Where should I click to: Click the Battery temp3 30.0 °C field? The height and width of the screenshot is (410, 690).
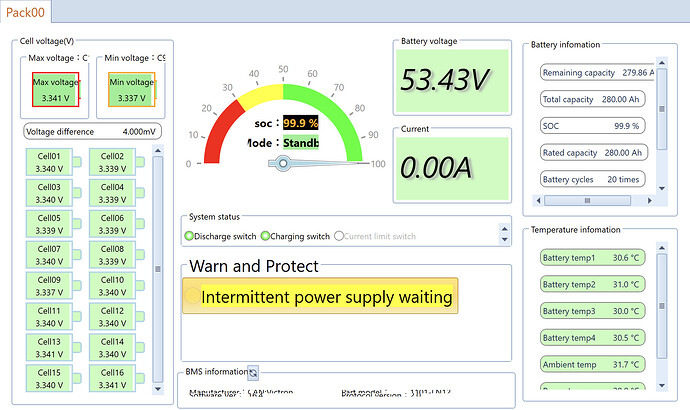(592, 311)
